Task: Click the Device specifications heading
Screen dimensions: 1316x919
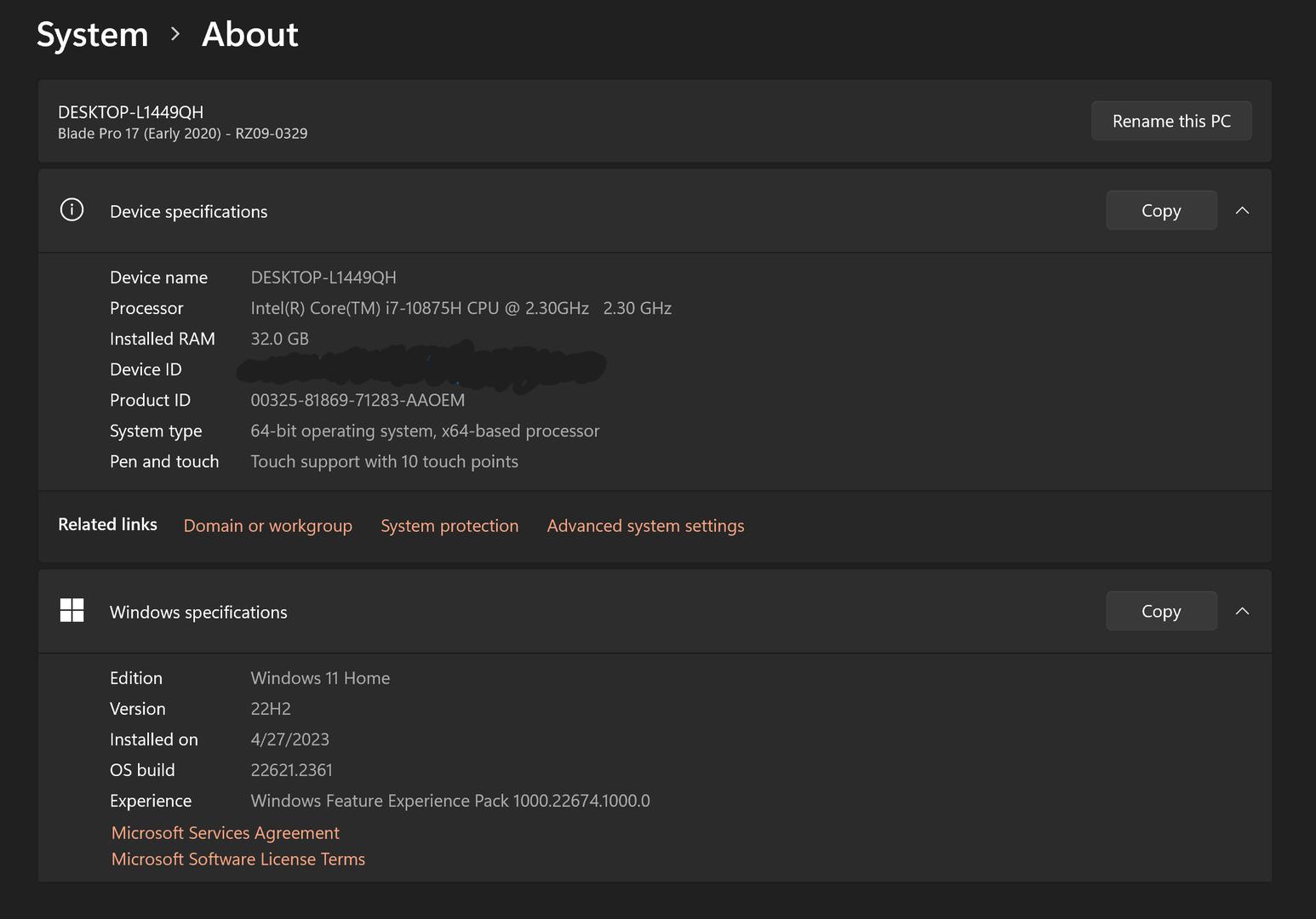Action: [189, 212]
